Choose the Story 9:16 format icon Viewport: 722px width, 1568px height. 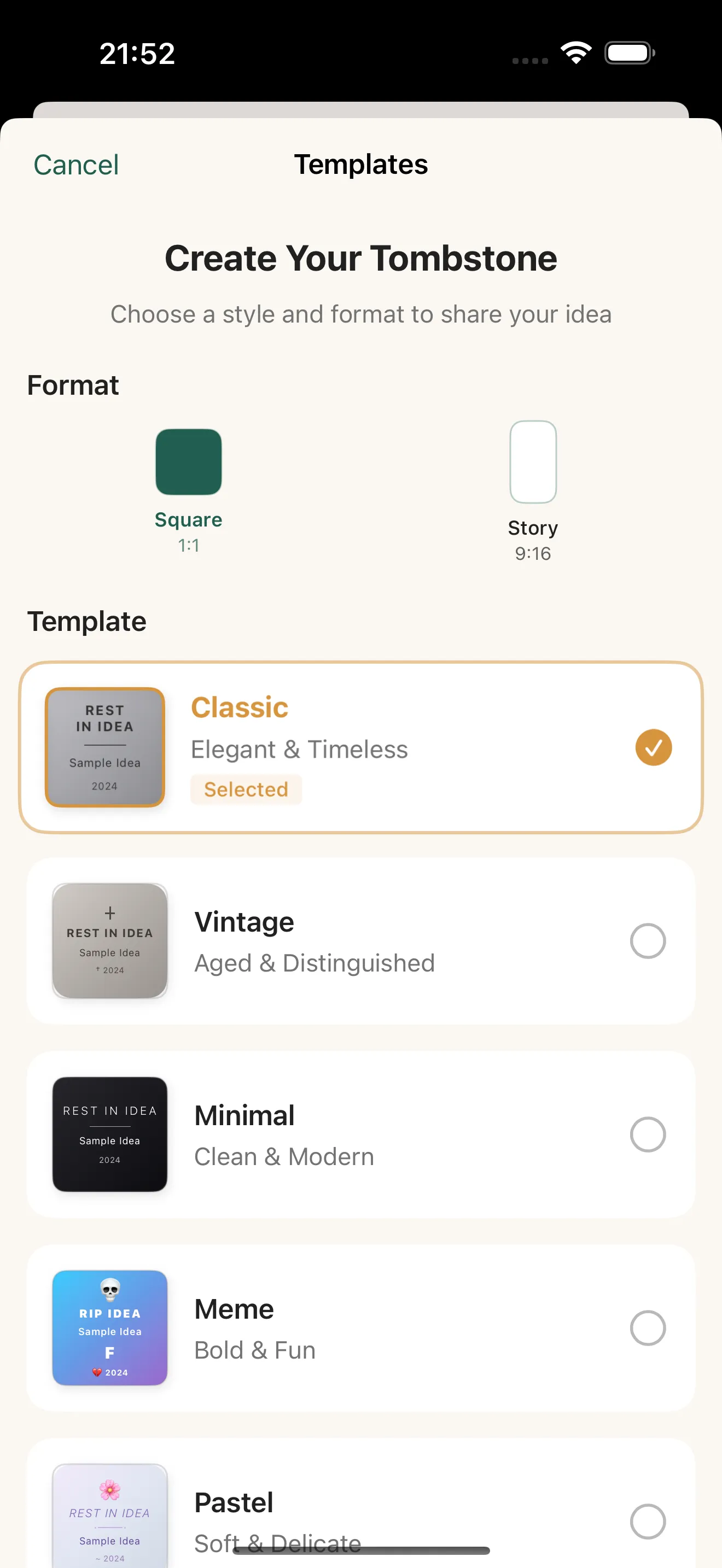coord(533,461)
